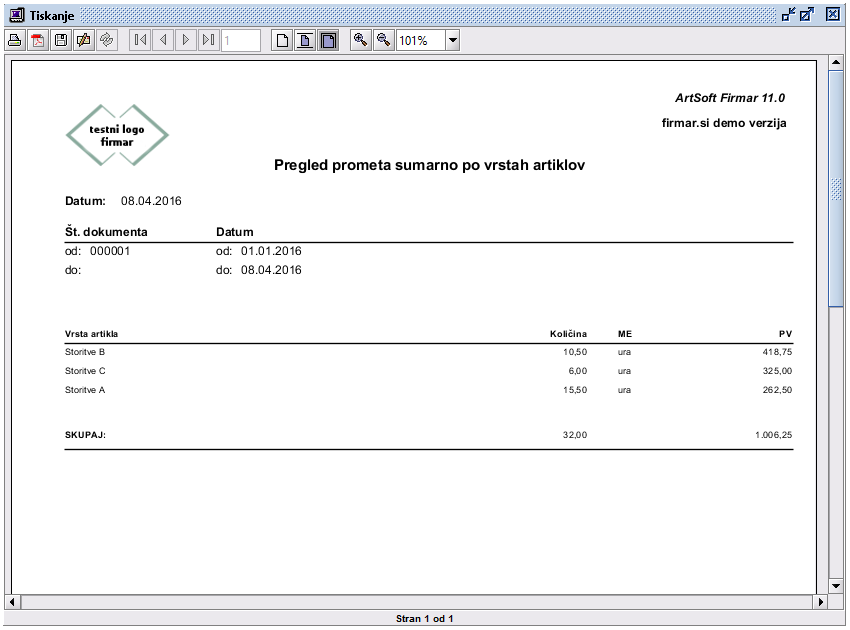This screenshot has height=630, width=850.
Task: Click the zoom out magnifier
Action: [383, 40]
